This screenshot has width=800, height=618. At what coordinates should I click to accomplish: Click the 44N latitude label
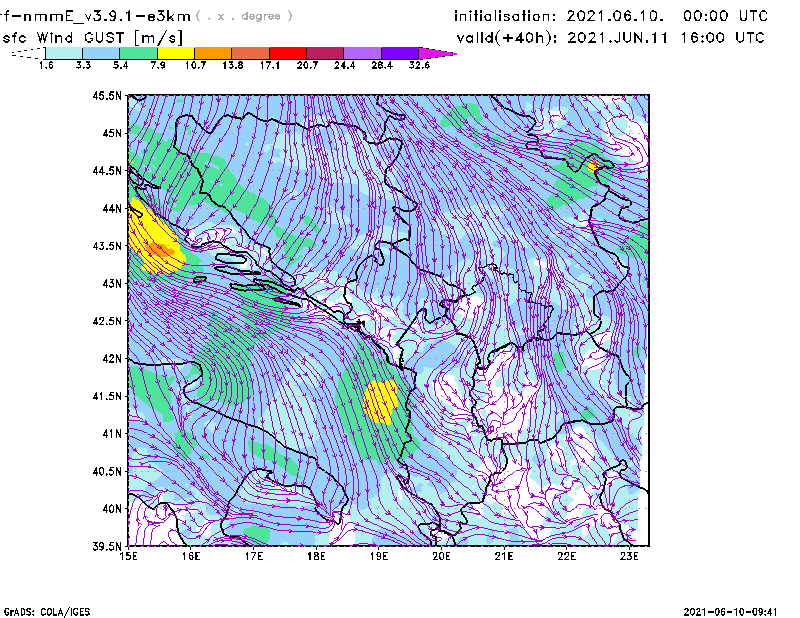[112, 208]
